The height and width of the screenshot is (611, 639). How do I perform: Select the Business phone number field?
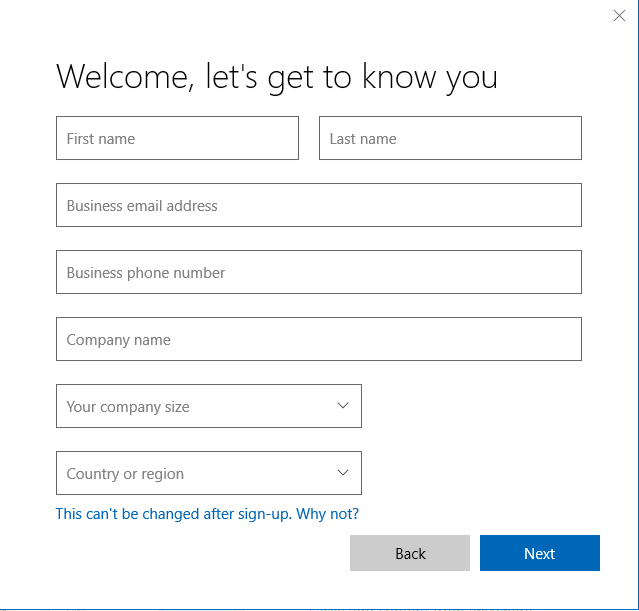[319, 272]
